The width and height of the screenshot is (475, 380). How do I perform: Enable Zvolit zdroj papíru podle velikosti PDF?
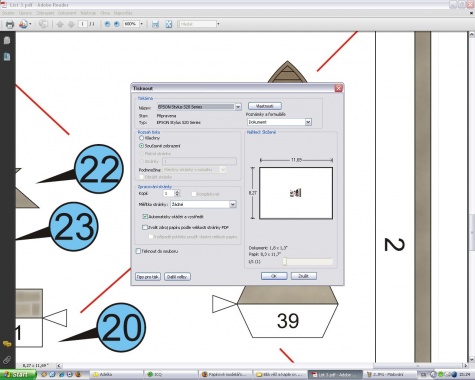pyautogui.click(x=145, y=227)
